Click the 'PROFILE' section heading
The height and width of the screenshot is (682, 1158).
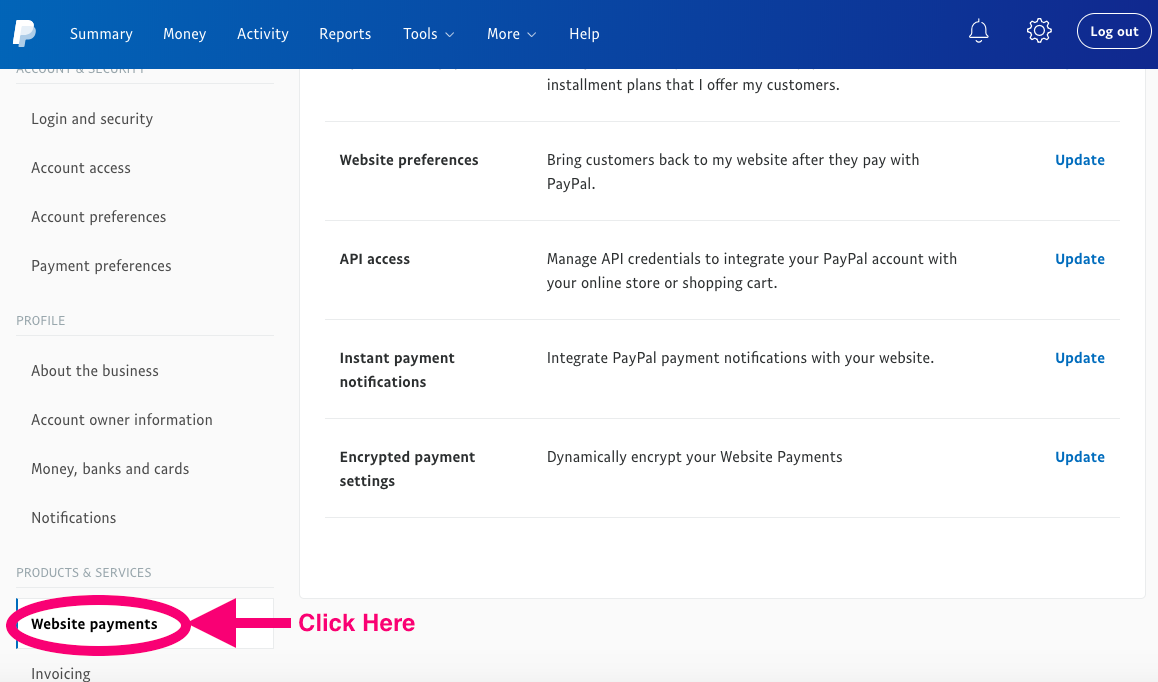pos(41,321)
